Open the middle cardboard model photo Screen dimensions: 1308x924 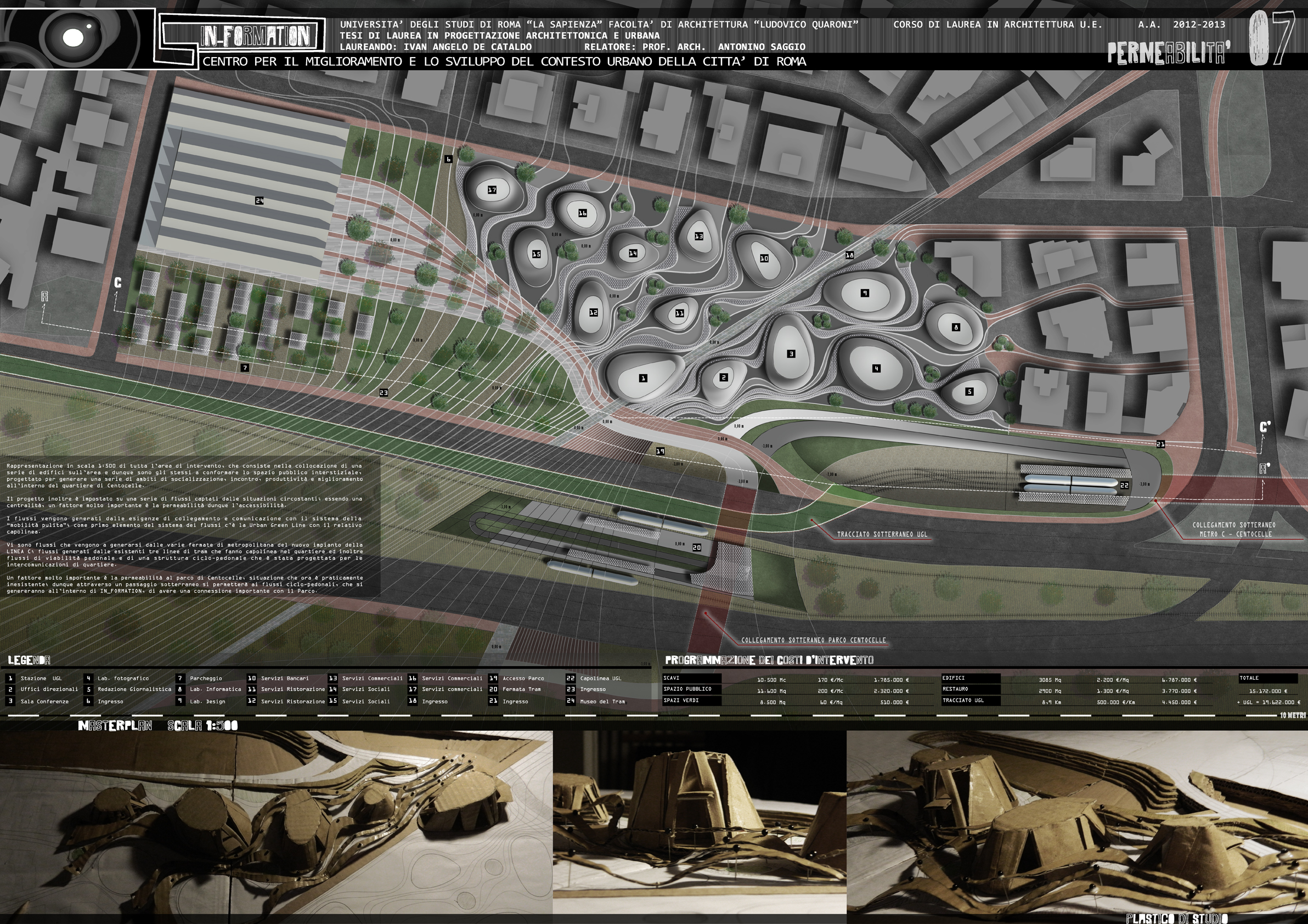coord(699,821)
